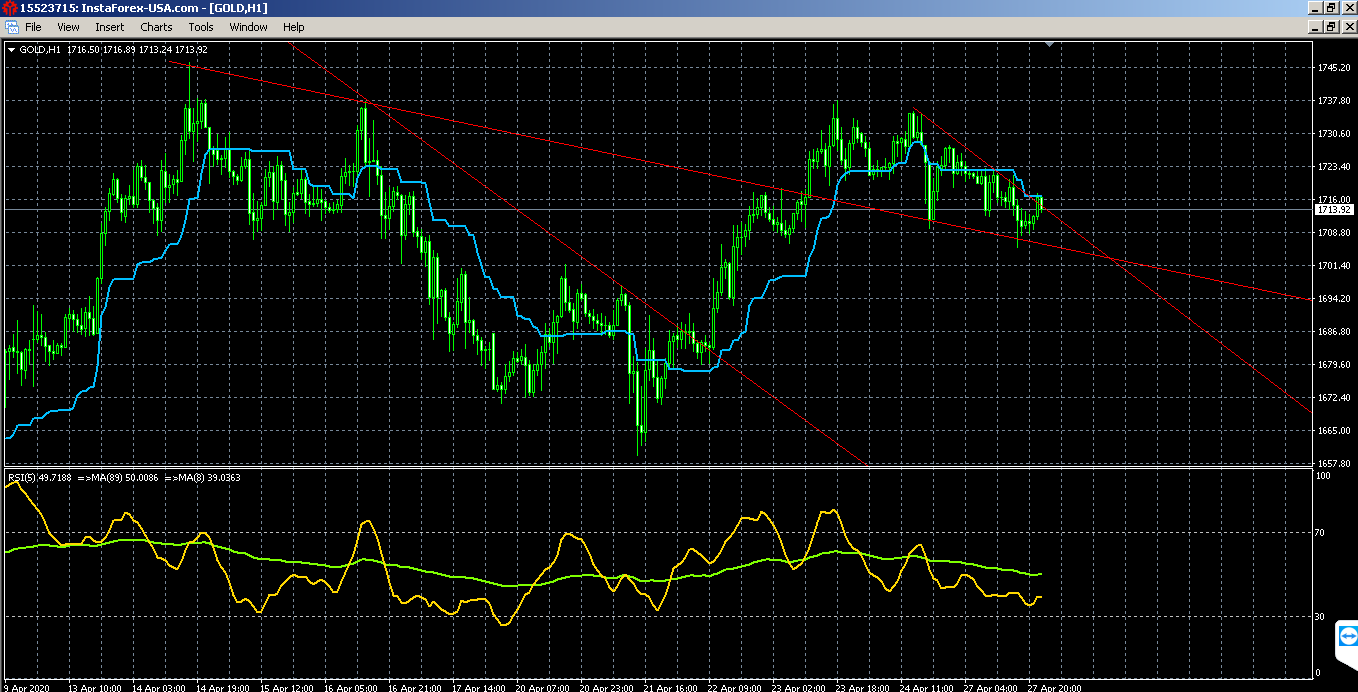Open the Help menu
Viewport: 1358px width, 692px height.
point(293,27)
